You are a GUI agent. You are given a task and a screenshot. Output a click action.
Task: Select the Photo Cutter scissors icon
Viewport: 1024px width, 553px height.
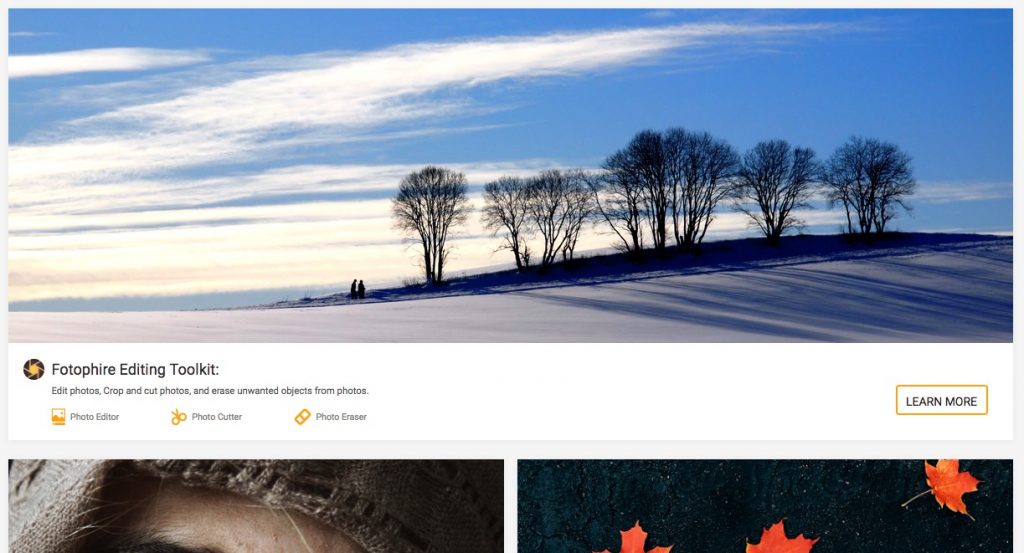(178, 417)
